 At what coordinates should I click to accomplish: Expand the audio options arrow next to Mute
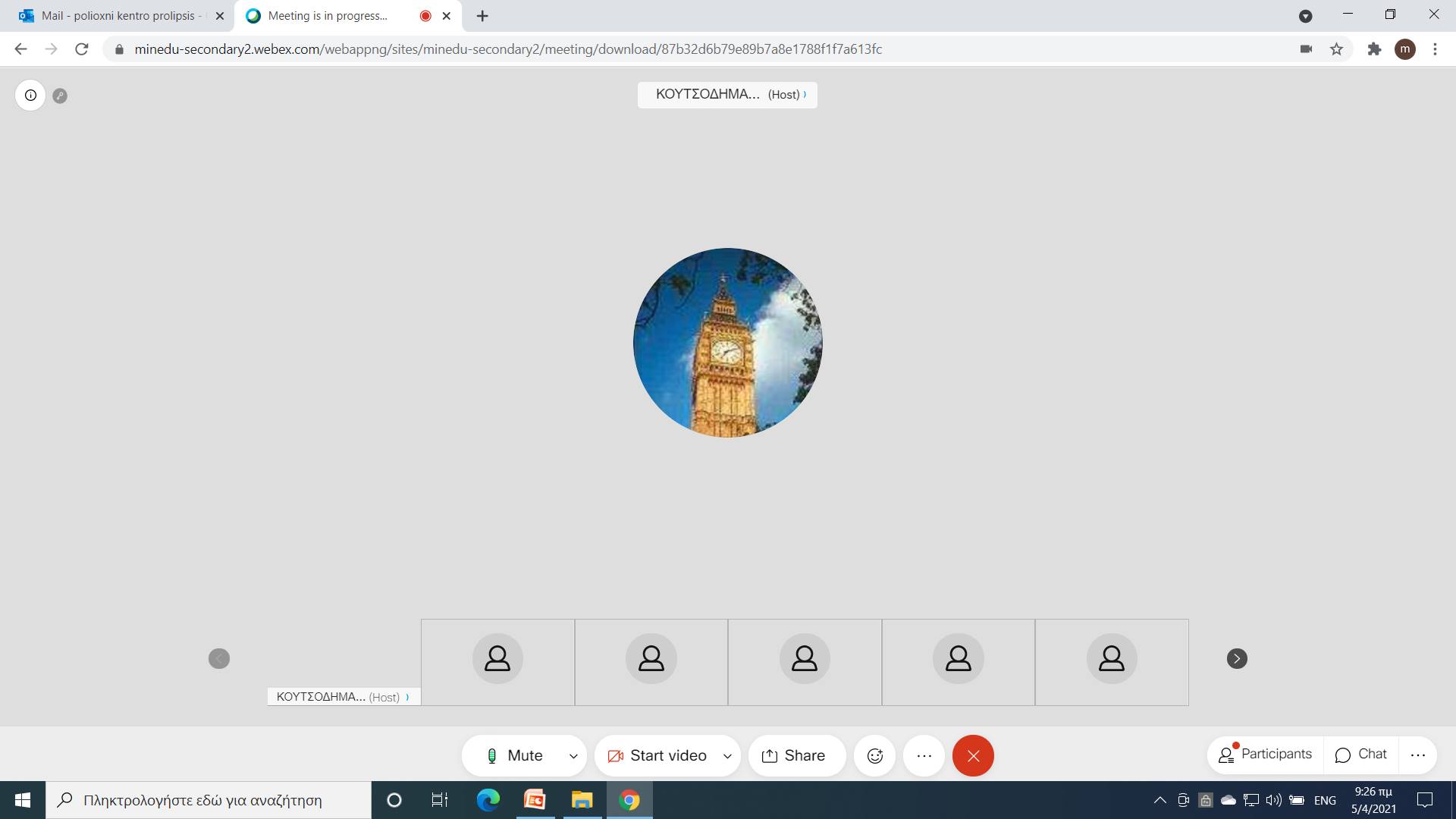coord(573,755)
